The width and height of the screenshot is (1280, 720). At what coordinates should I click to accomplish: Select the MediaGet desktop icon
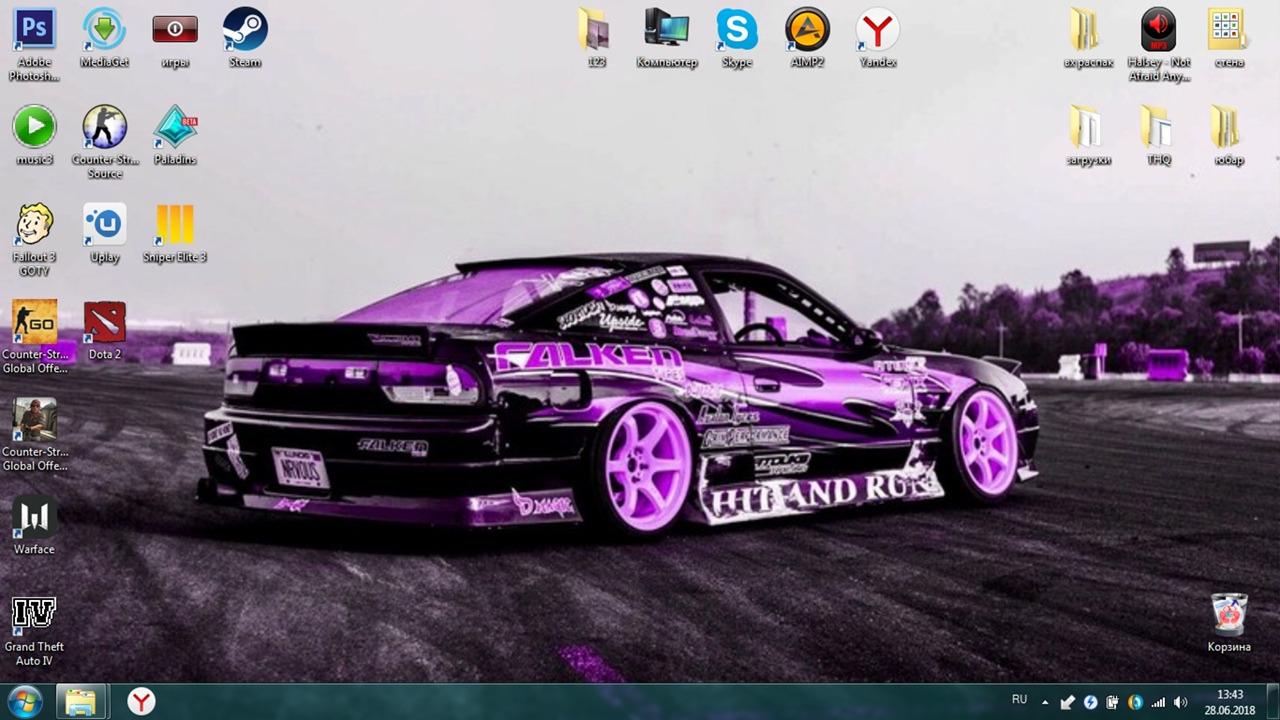105,30
